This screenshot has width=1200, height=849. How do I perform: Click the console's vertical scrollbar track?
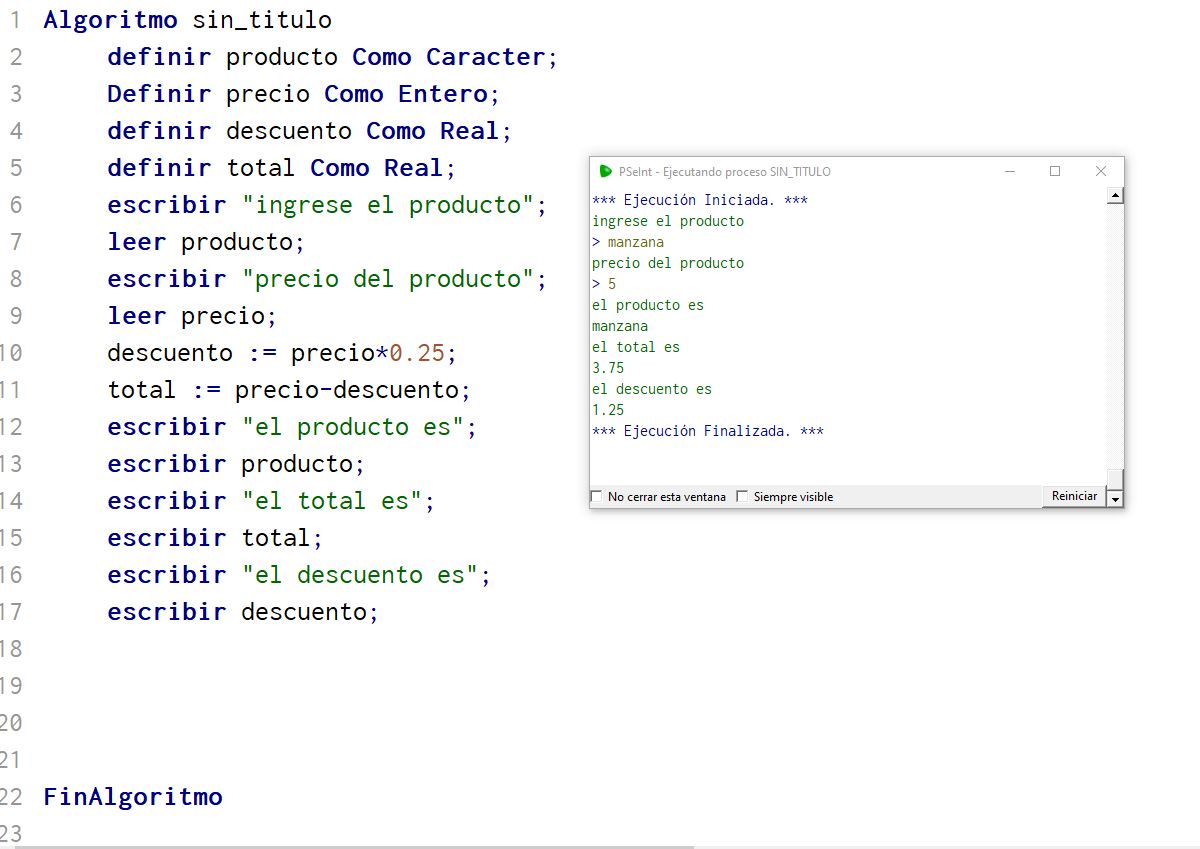pos(1115,340)
